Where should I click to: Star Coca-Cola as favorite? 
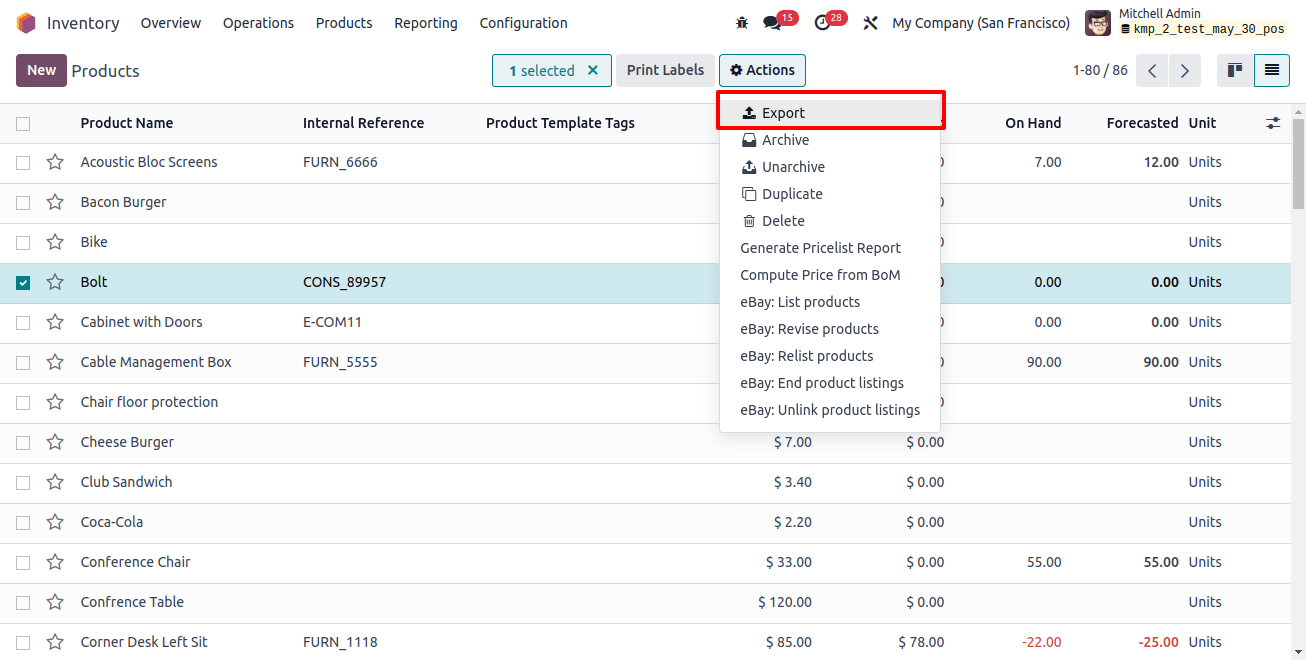(x=55, y=522)
